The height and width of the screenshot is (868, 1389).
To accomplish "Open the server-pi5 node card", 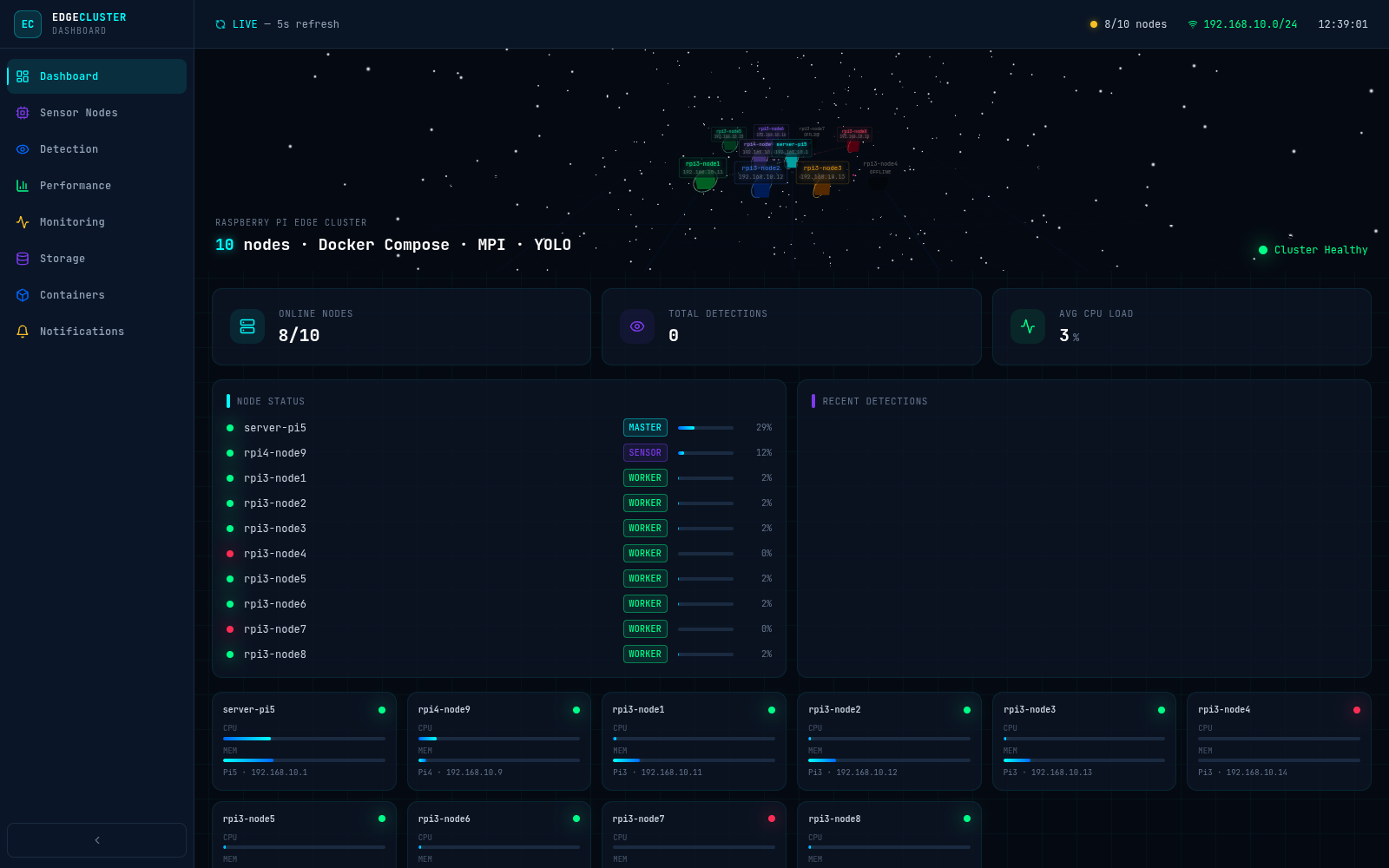I will [x=304, y=741].
